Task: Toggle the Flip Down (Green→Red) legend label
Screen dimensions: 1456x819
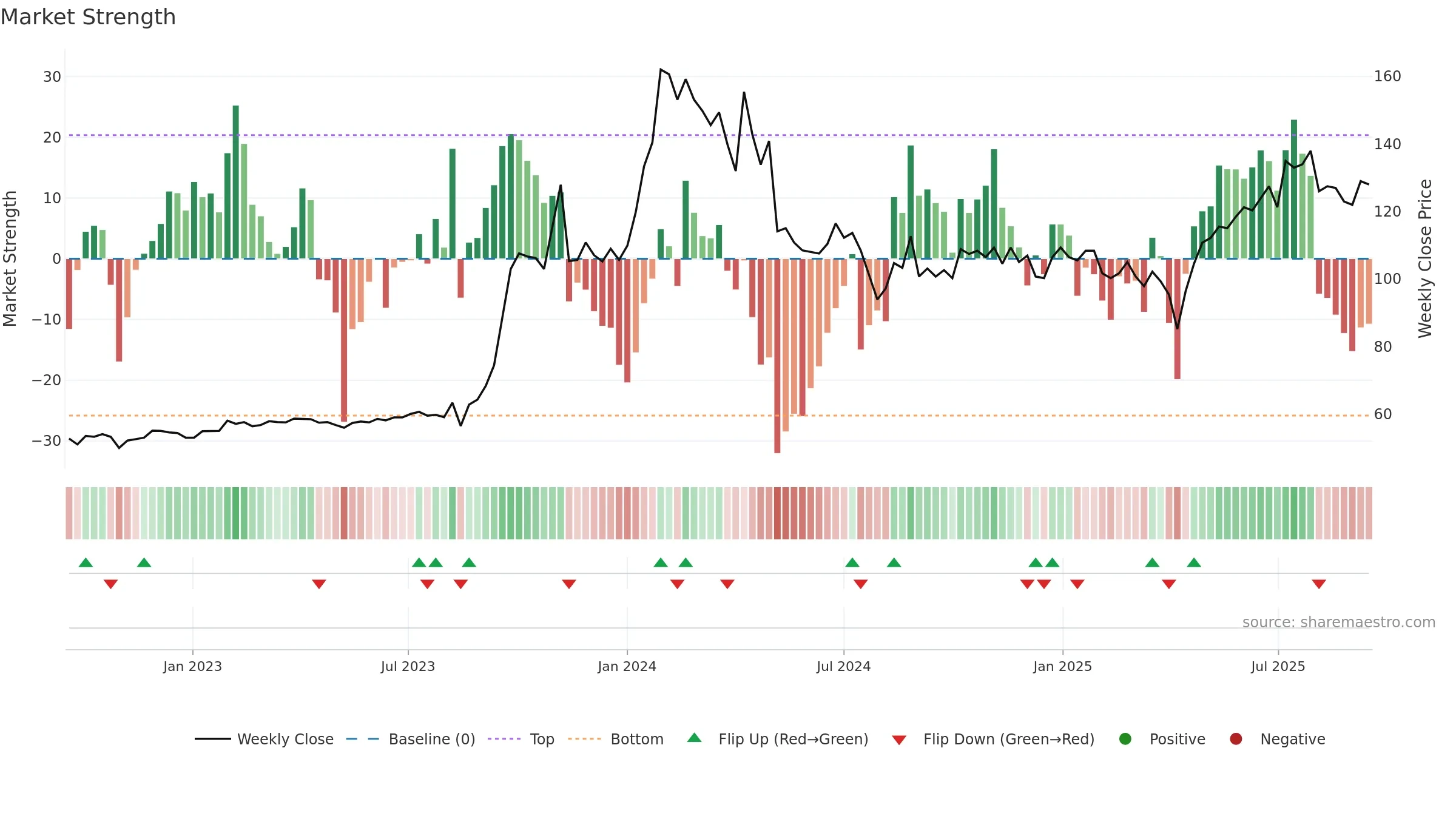Action: 1009,739
